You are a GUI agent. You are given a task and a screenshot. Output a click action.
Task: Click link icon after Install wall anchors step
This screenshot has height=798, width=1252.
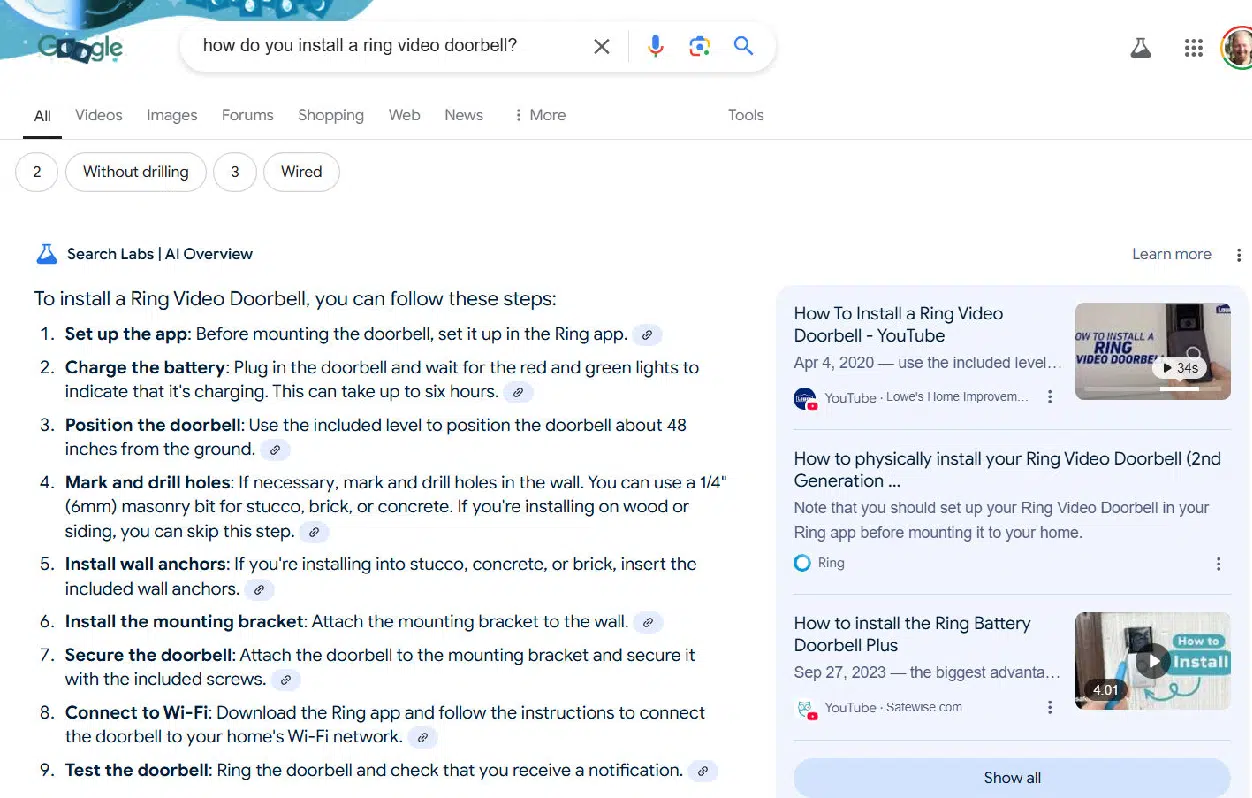[259, 590]
